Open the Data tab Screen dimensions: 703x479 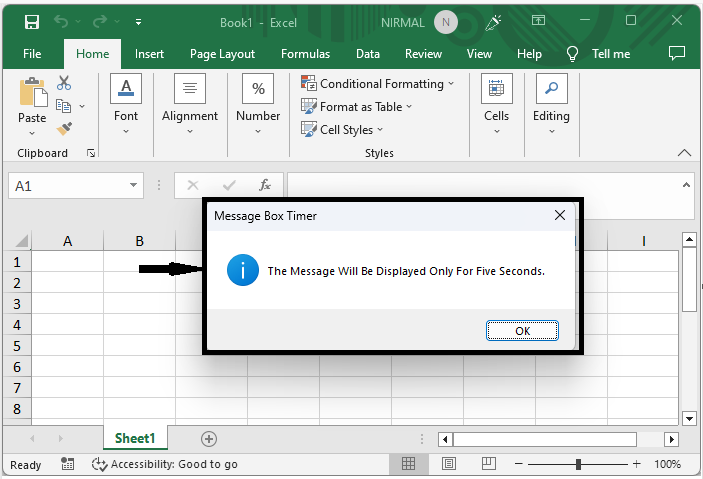pyautogui.click(x=368, y=54)
